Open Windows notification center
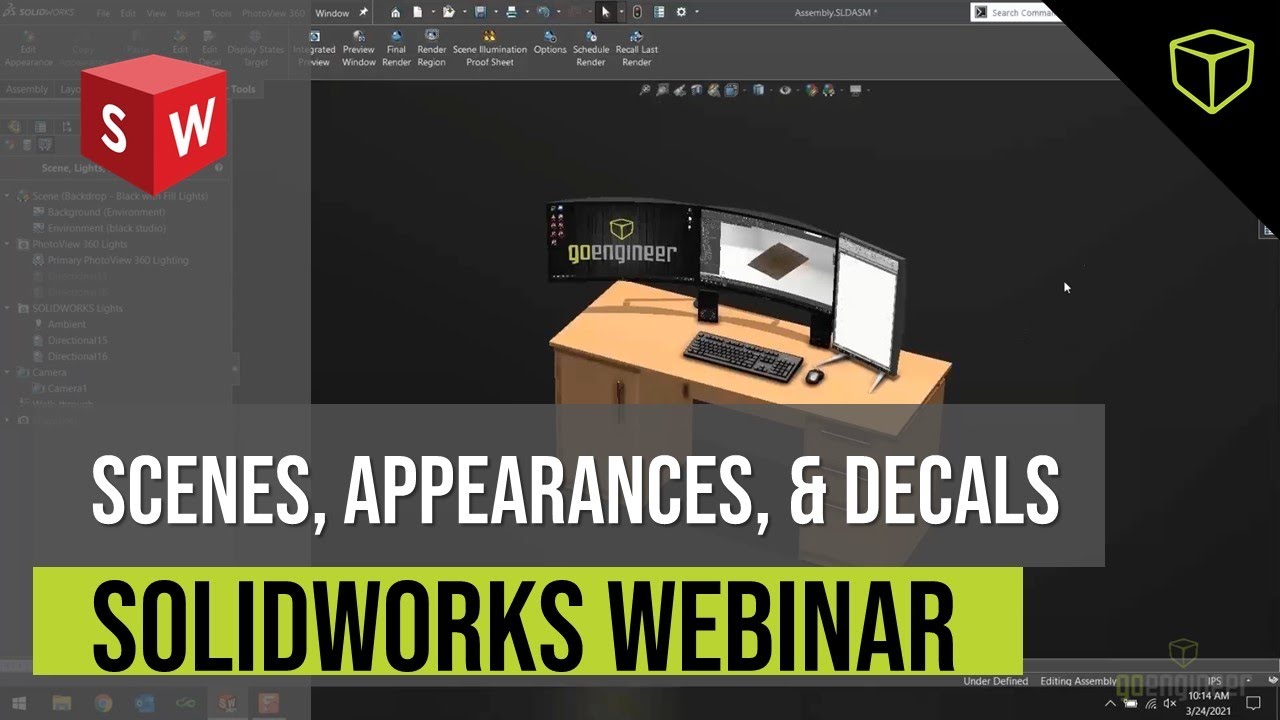The height and width of the screenshot is (720, 1280). pos(1254,703)
